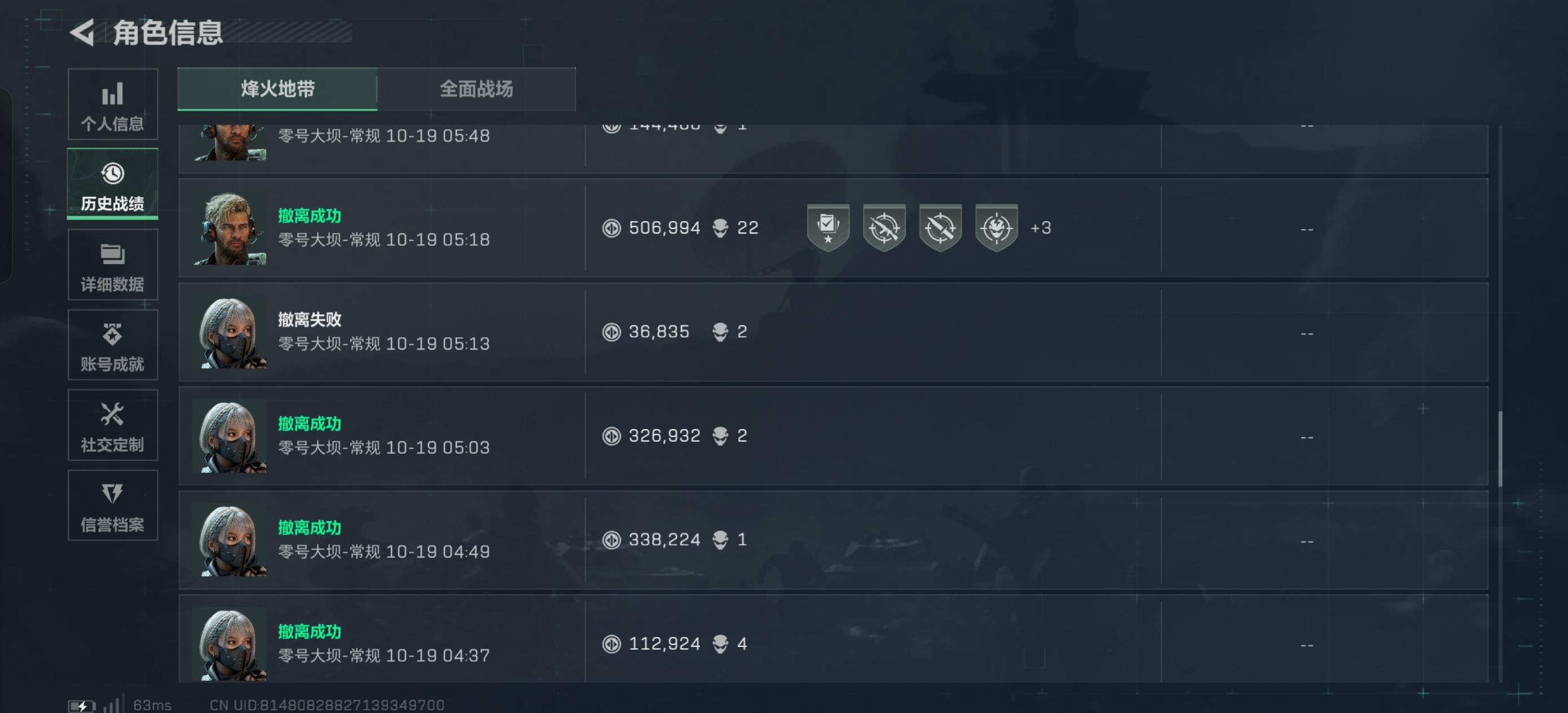Viewport: 1568px width, 713px height.
Task: Switch to the 全面战场 tab
Action: click(x=476, y=89)
